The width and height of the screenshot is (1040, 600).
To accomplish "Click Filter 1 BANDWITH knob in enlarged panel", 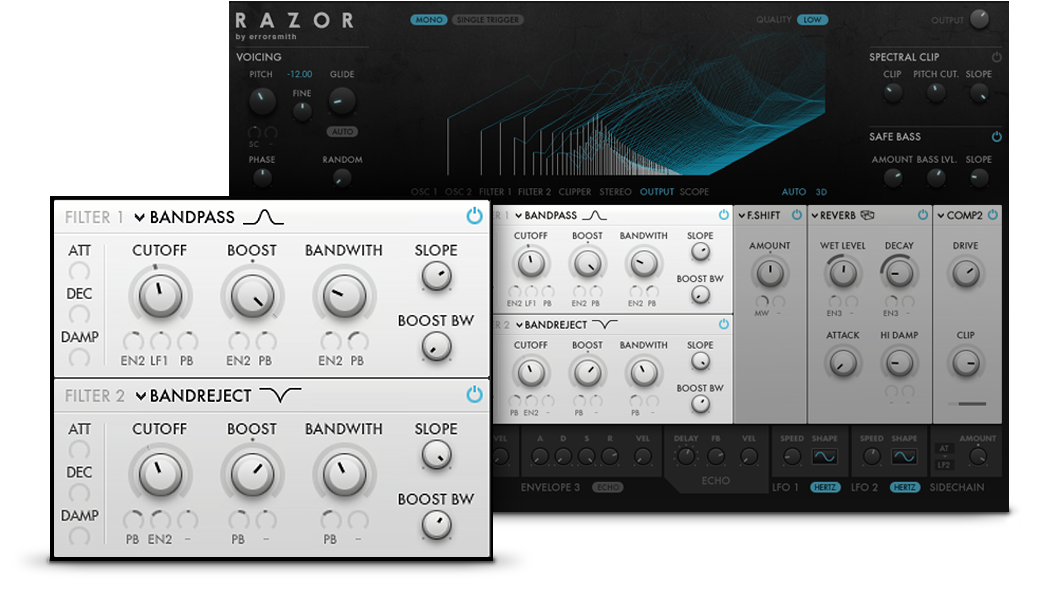I will point(344,296).
